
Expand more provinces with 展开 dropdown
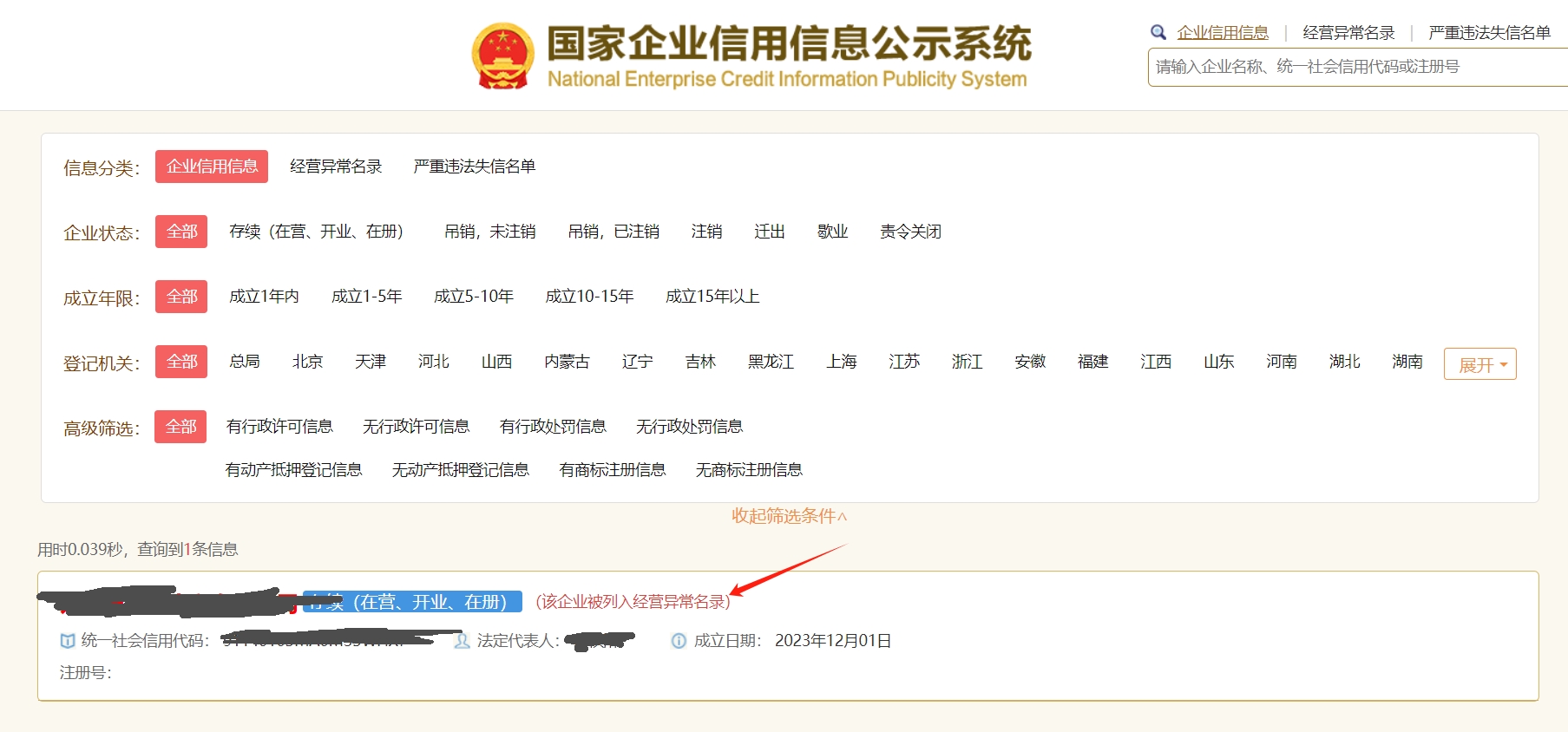(x=1480, y=364)
